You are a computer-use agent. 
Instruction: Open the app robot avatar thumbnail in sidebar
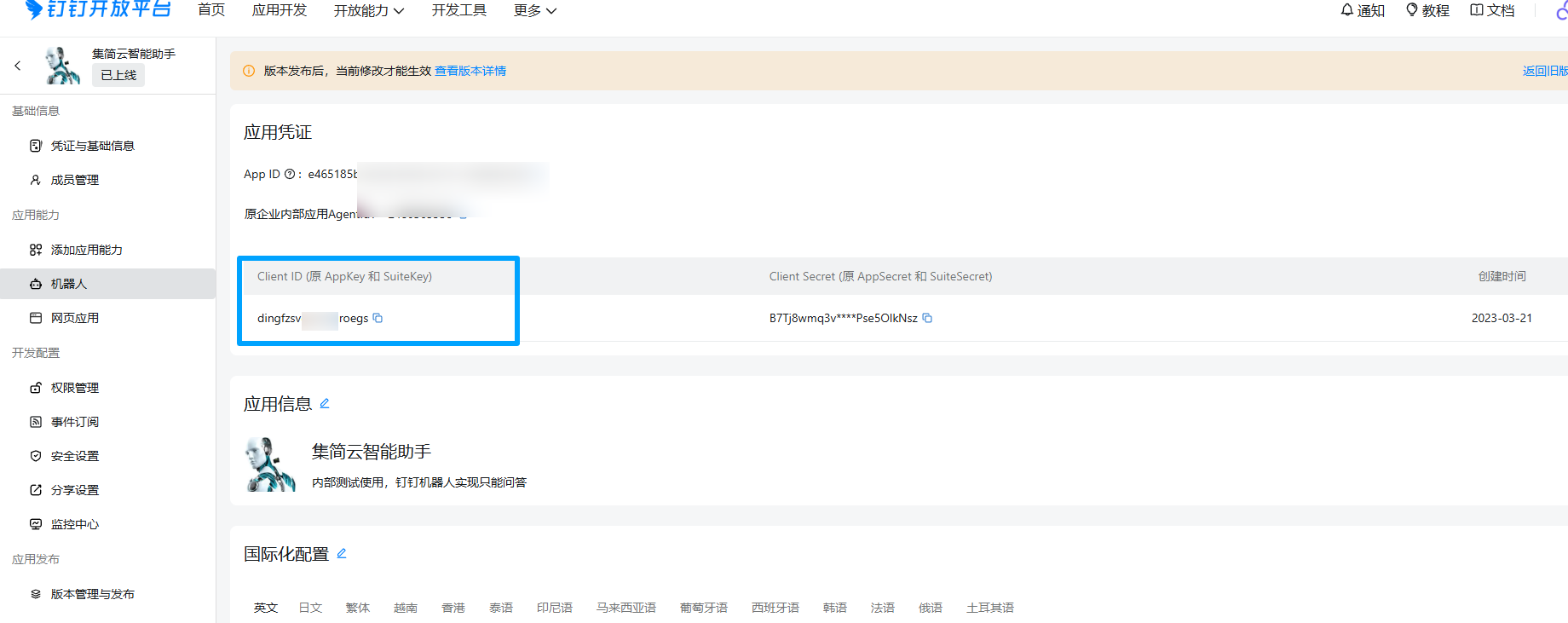tap(62, 66)
